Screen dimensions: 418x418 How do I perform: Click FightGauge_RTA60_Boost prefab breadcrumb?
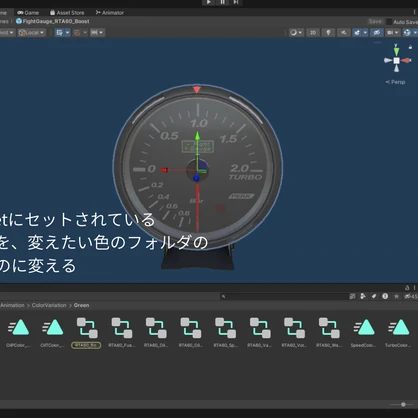click(x=53, y=21)
